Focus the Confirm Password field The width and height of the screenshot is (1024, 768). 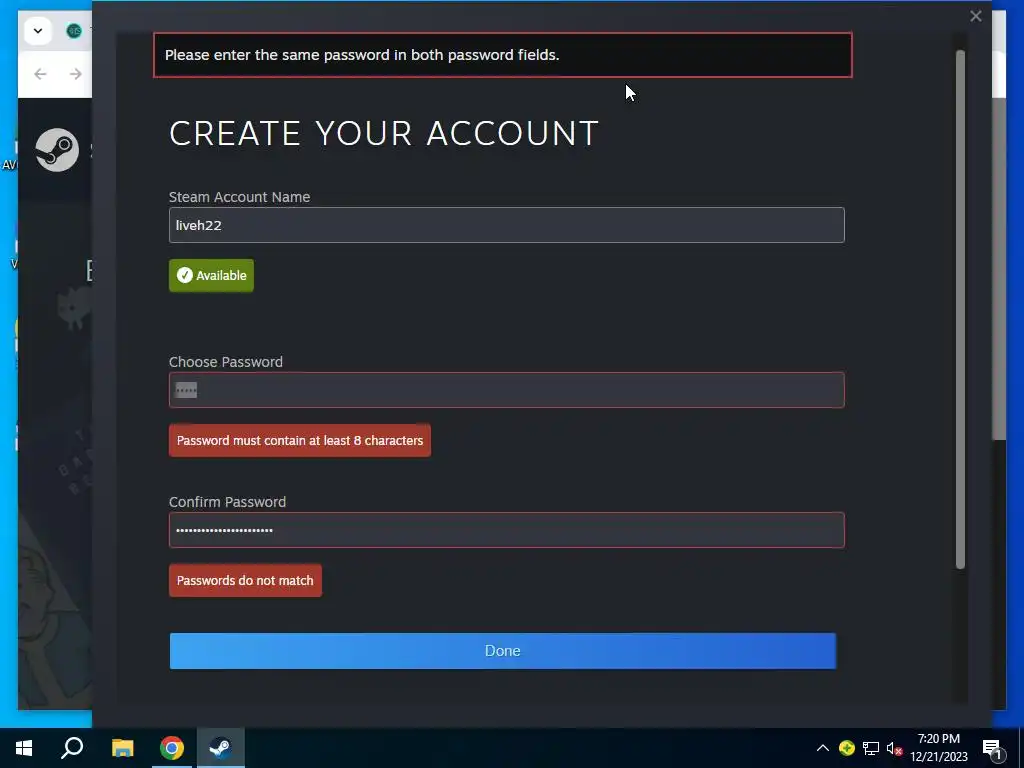(506, 530)
